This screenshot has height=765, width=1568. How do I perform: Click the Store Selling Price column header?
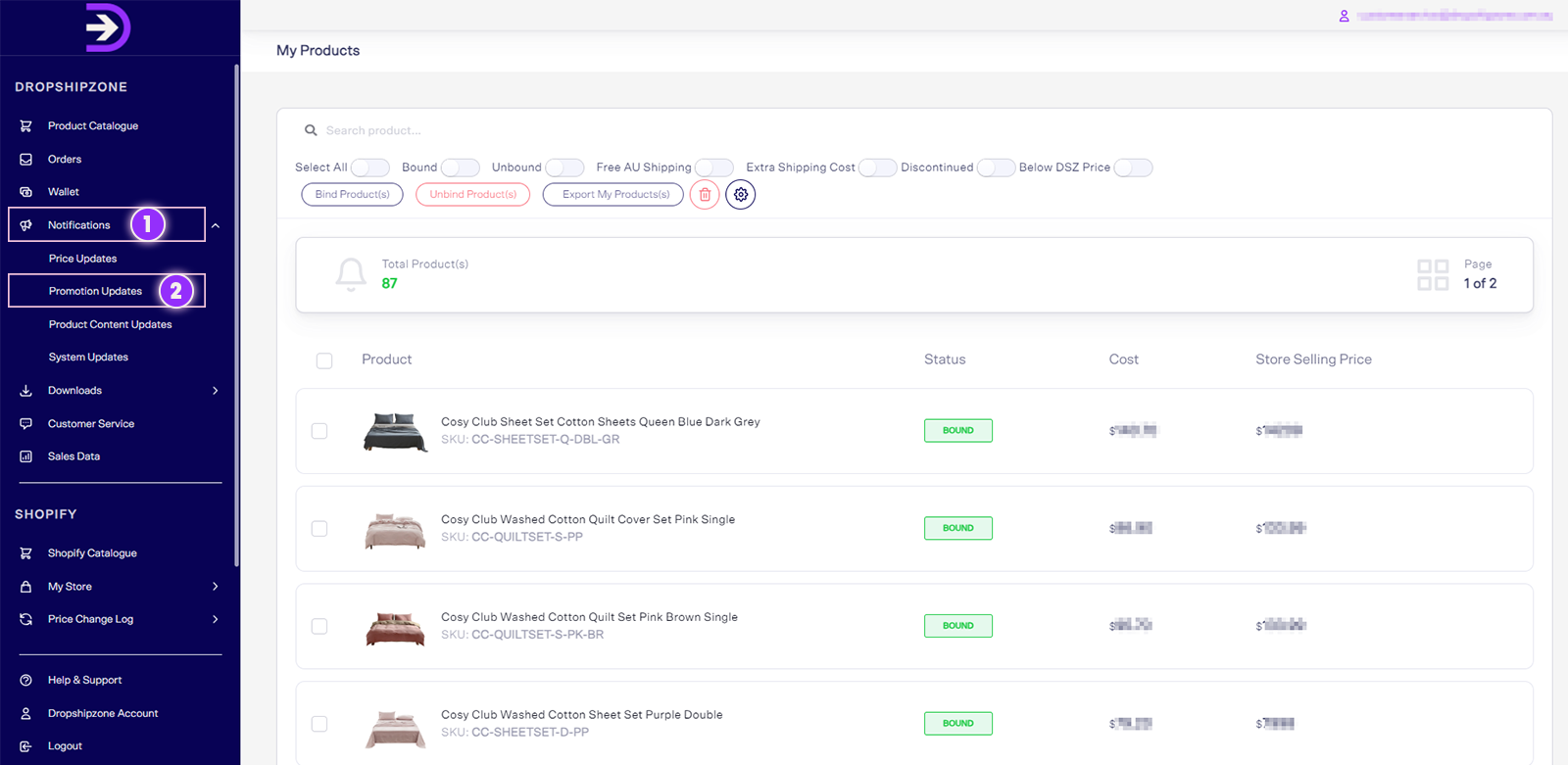[x=1313, y=359]
